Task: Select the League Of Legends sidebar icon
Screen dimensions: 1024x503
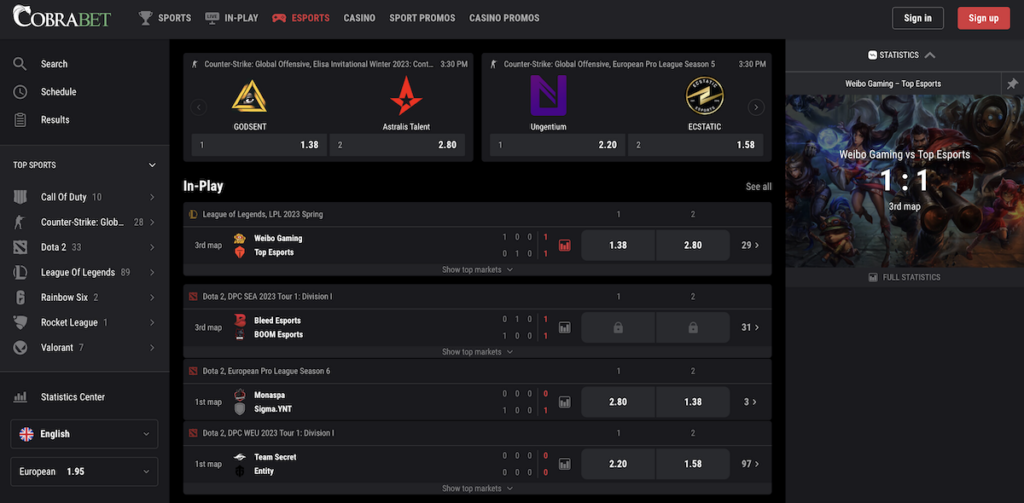Action: coord(20,272)
